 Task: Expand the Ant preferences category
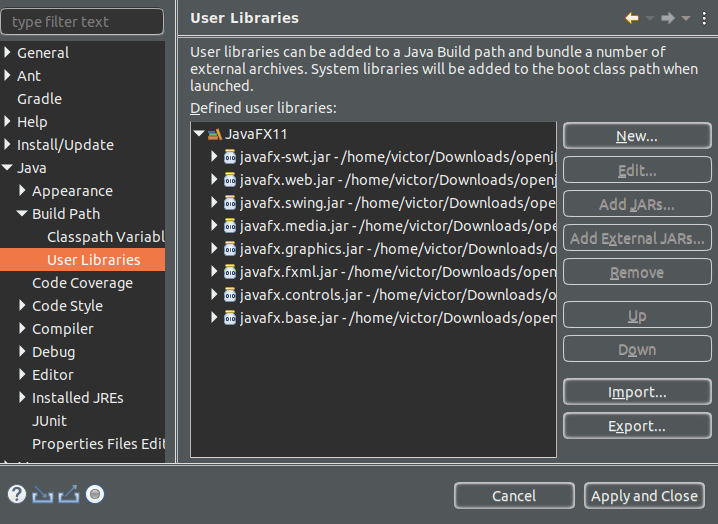click(x=7, y=75)
